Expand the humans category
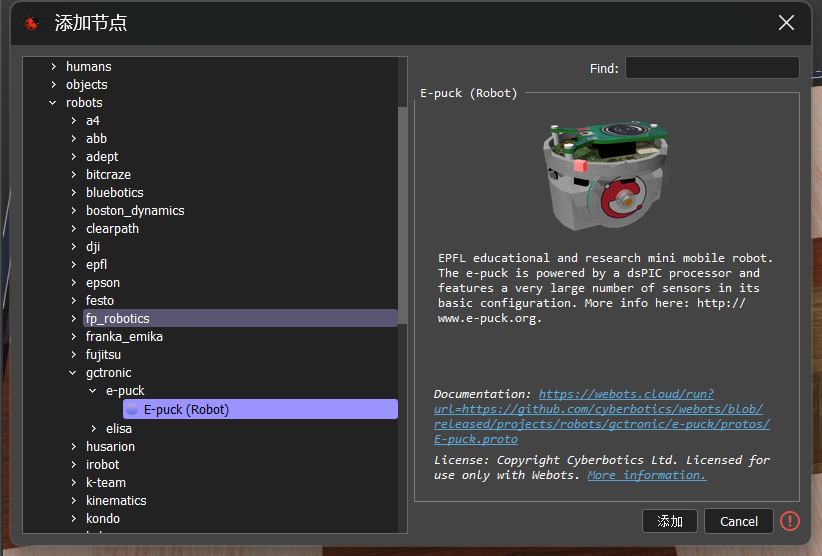The image size is (822, 556). tap(53, 67)
